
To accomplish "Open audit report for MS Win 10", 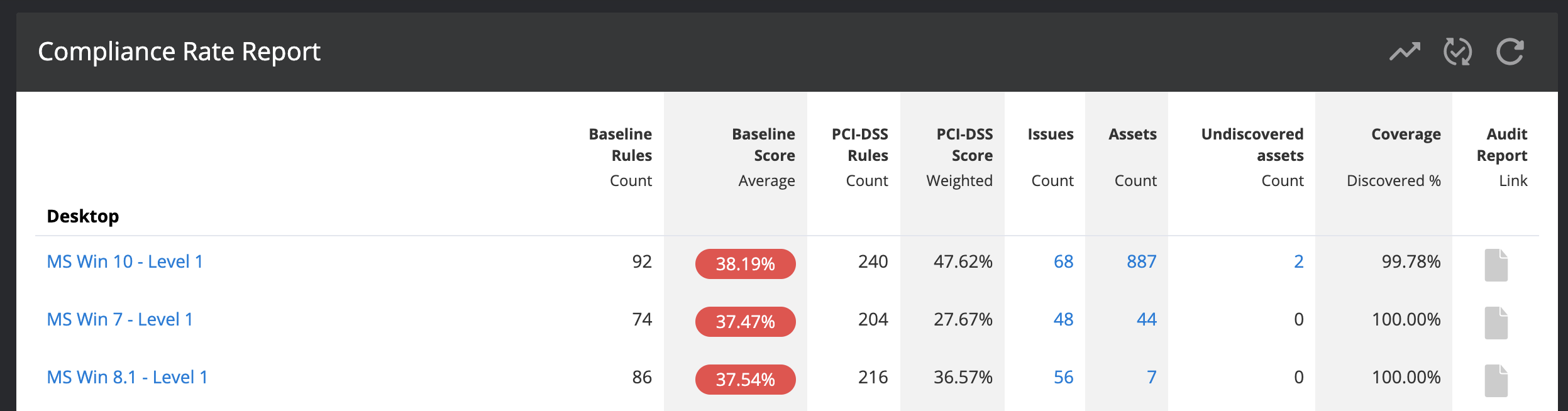I will pos(1496,265).
